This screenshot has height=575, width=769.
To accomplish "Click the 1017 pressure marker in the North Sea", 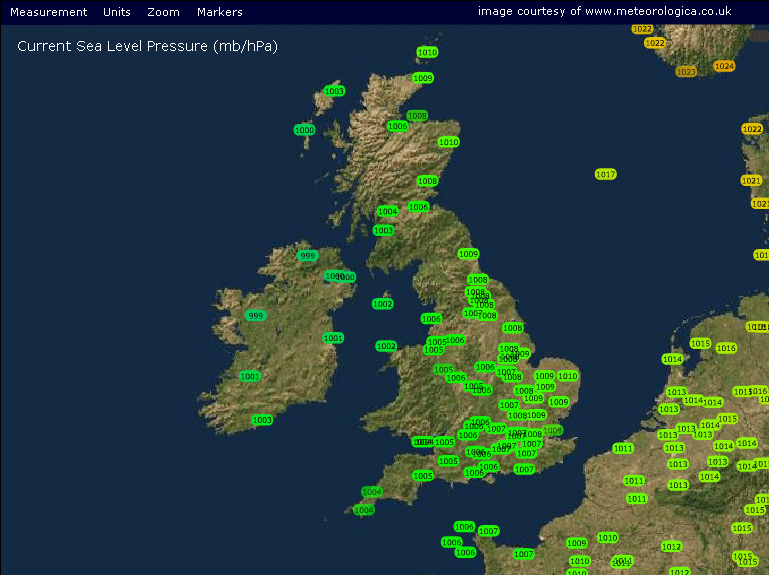I will tap(605, 174).
